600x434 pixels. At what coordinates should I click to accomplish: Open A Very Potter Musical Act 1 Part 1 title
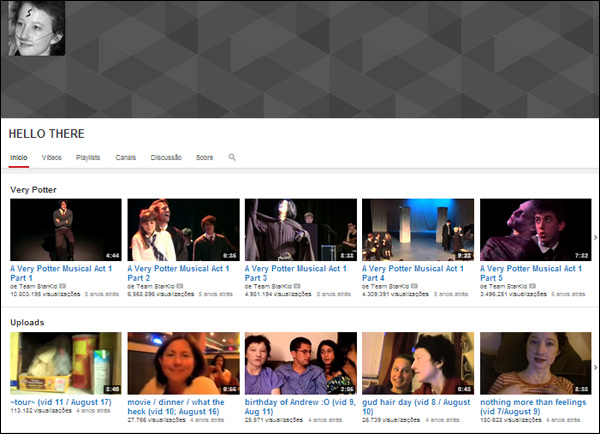tap(61, 273)
